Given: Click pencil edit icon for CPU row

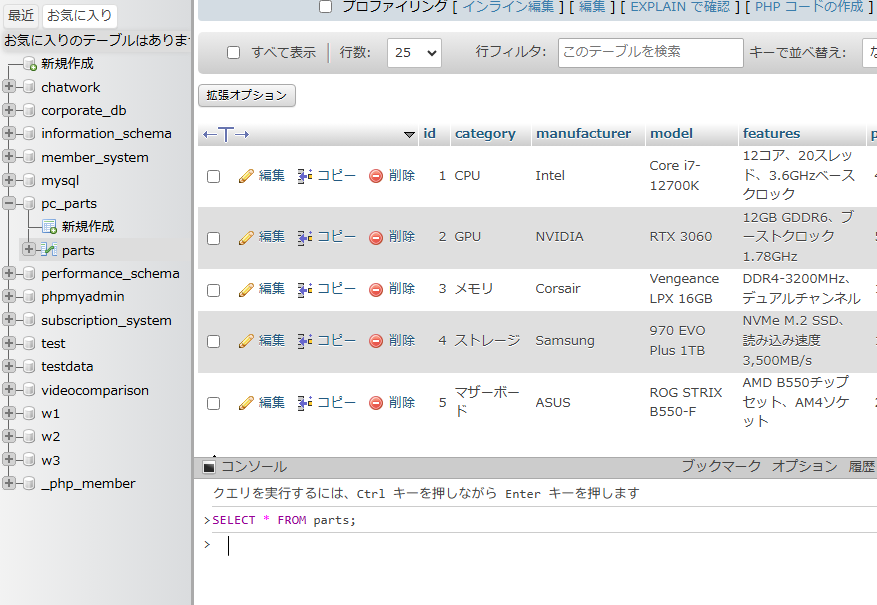Looking at the screenshot, I should click(246, 176).
